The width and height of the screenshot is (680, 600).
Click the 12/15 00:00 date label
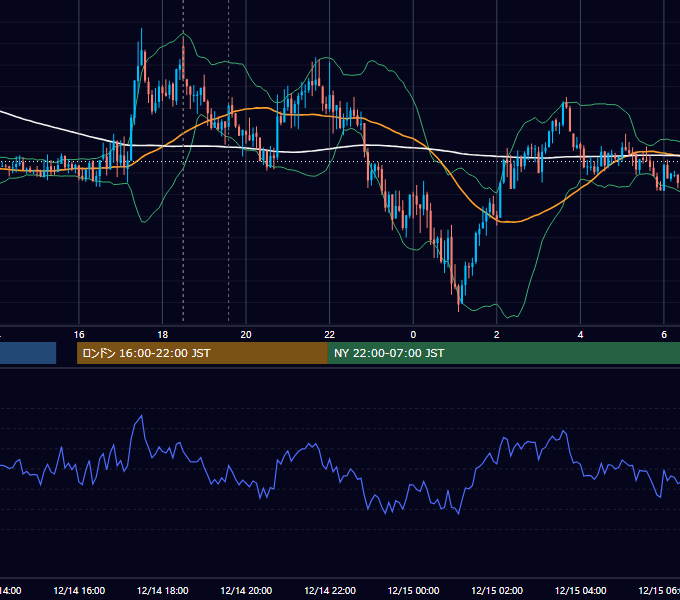pos(413,590)
